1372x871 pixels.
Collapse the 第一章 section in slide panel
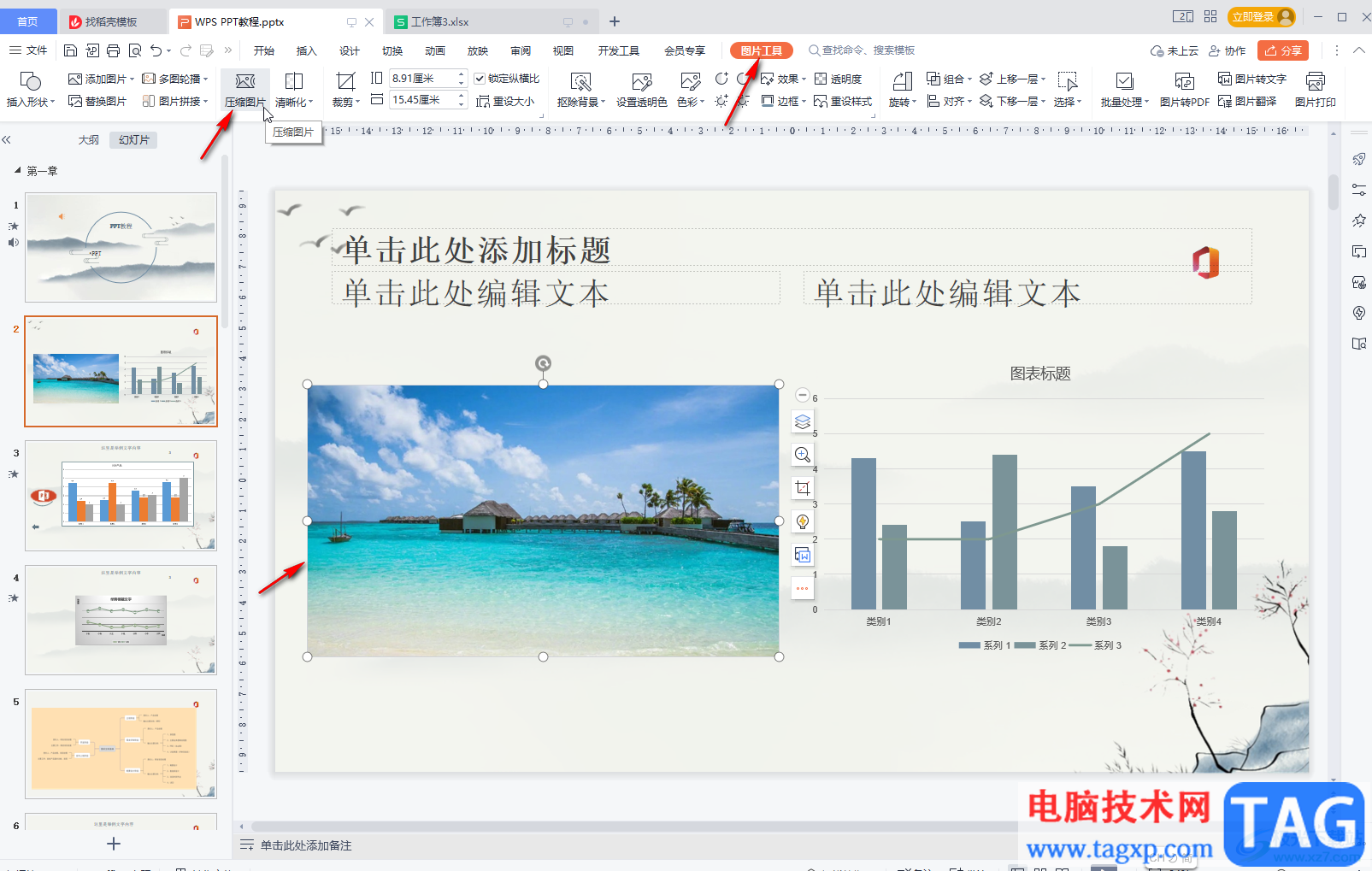point(18,171)
